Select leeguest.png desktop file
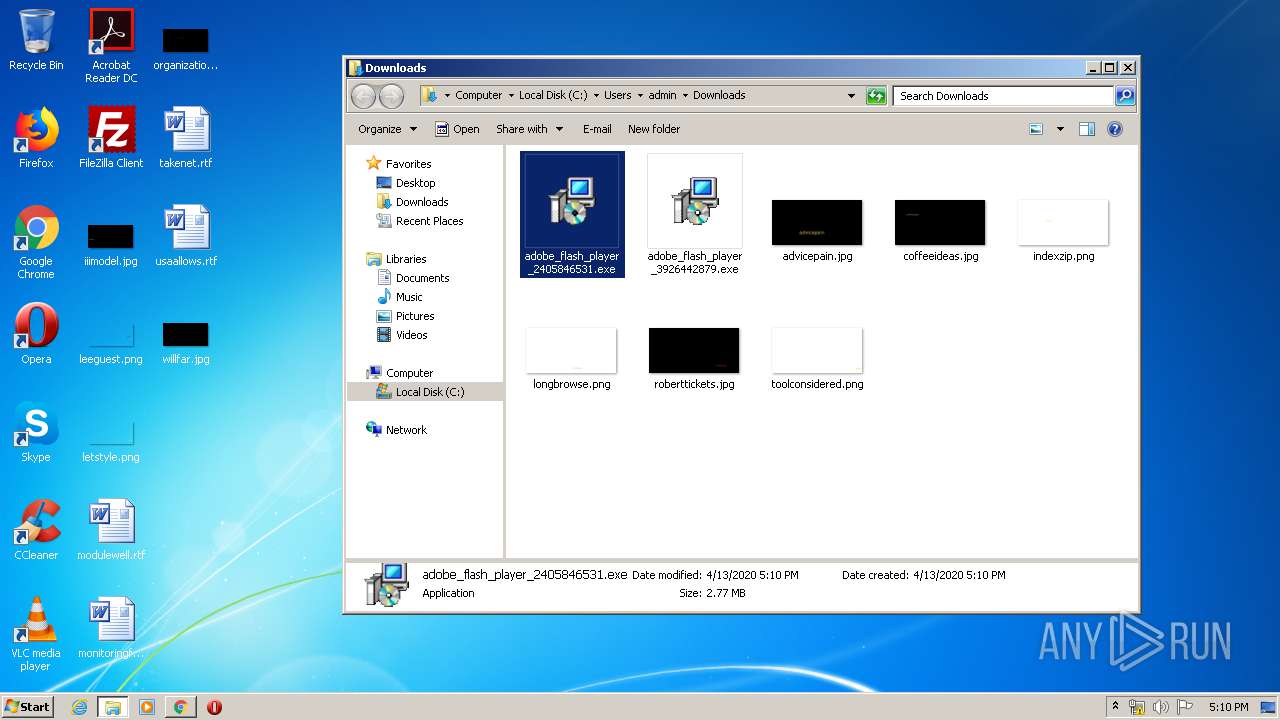The width and height of the screenshot is (1280, 720). pos(111,342)
